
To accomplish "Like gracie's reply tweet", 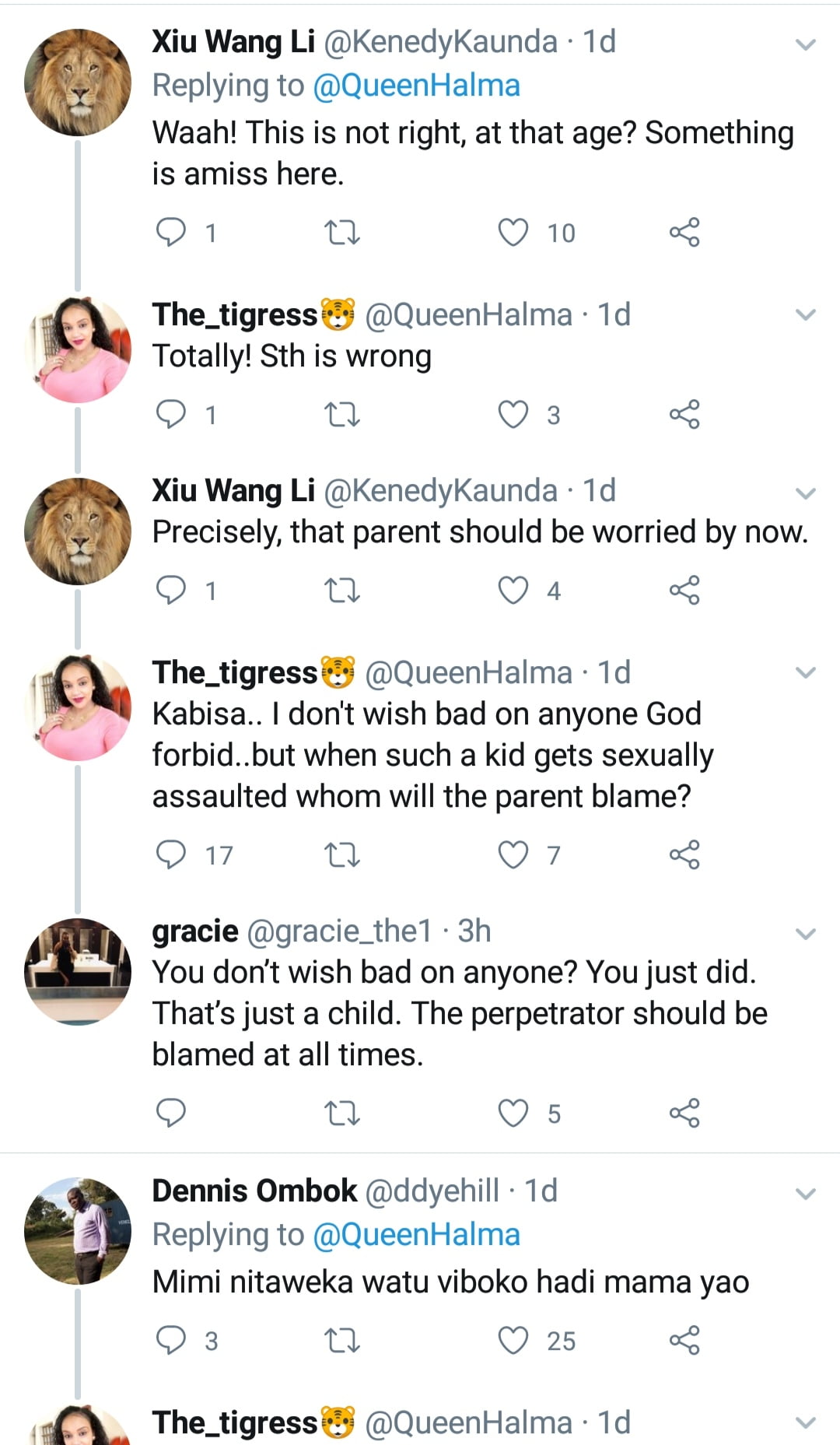I will [x=513, y=1113].
